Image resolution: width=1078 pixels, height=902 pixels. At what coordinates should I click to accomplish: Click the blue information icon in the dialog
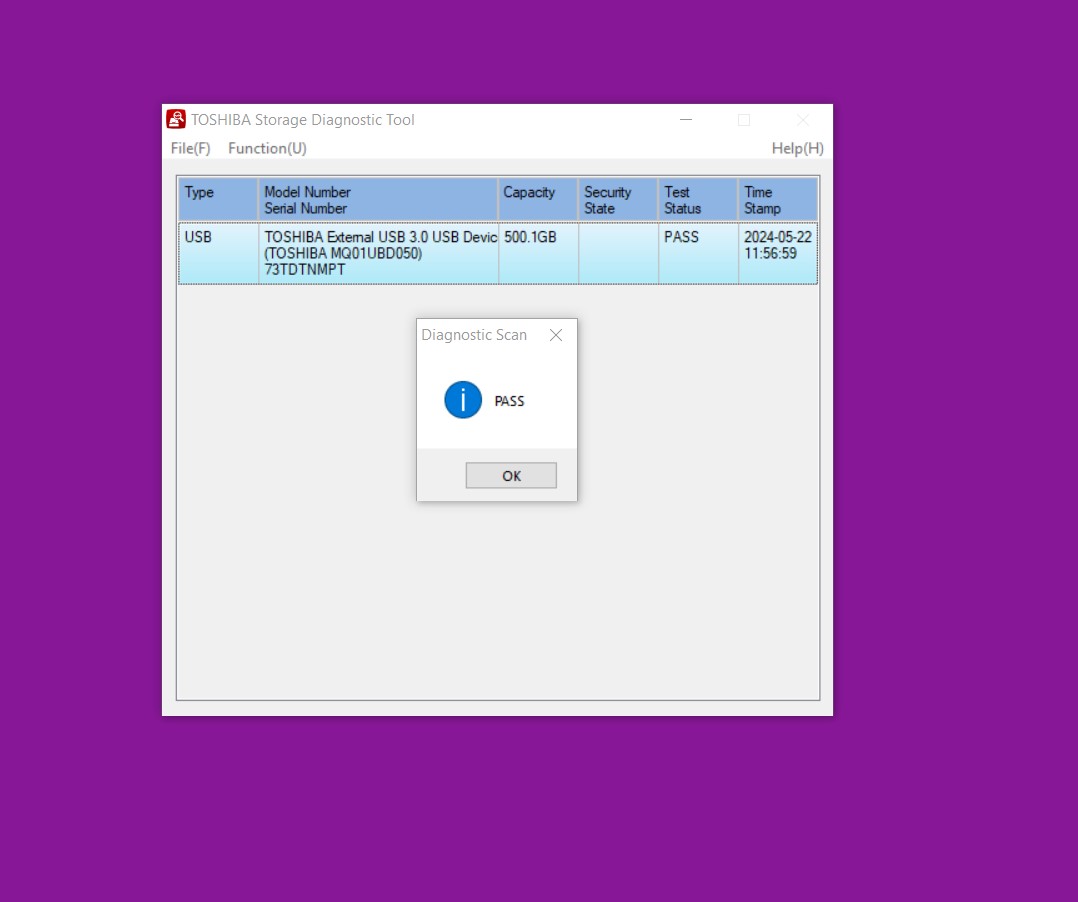point(462,399)
